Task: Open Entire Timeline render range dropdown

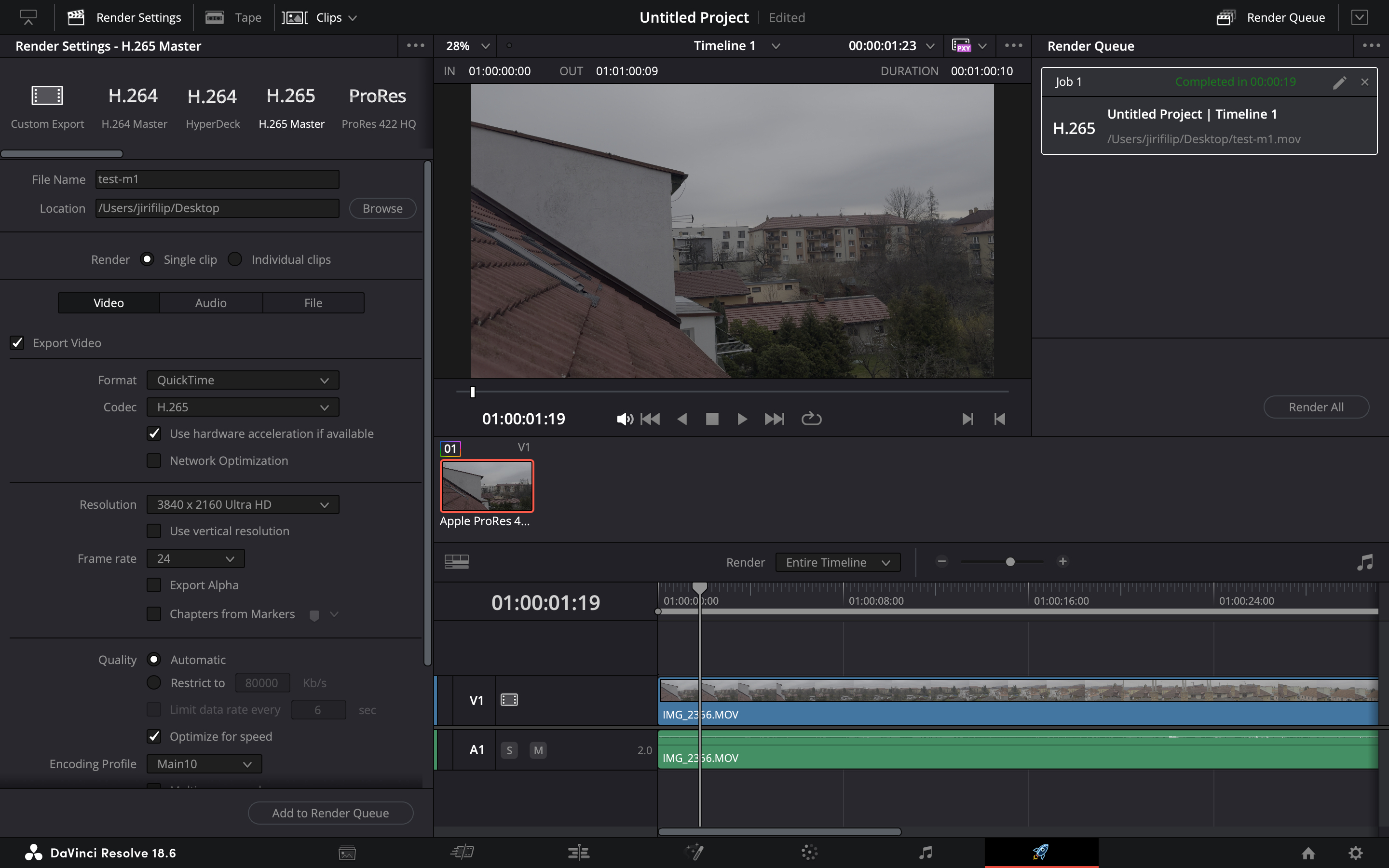Action: point(837,563)
